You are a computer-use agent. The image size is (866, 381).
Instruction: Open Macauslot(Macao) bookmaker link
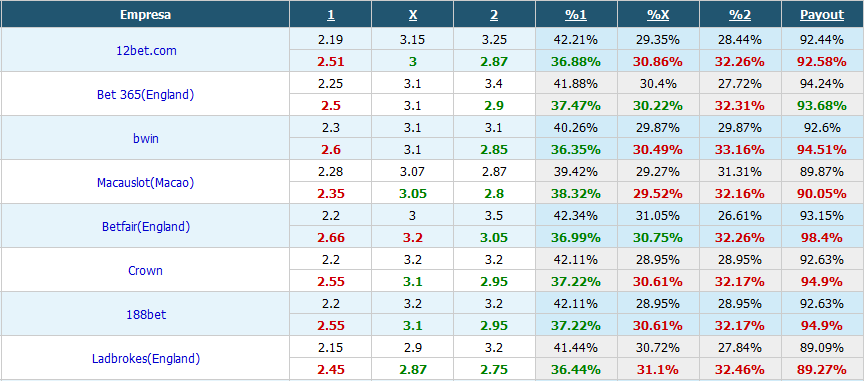click(145, 182)
